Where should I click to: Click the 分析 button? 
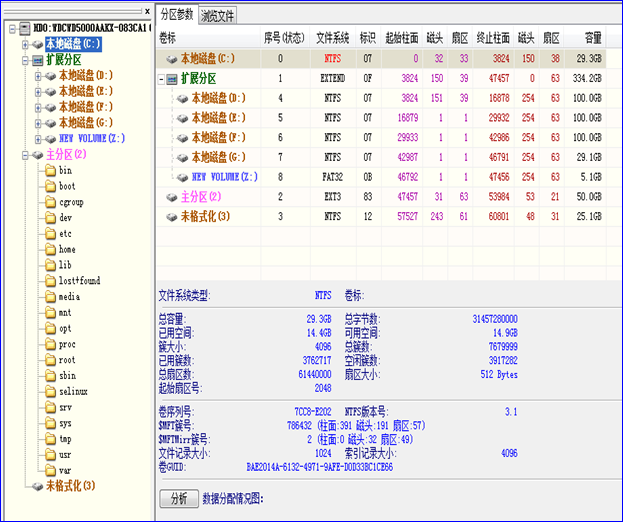pyautogui.click(x=179, y=498)
